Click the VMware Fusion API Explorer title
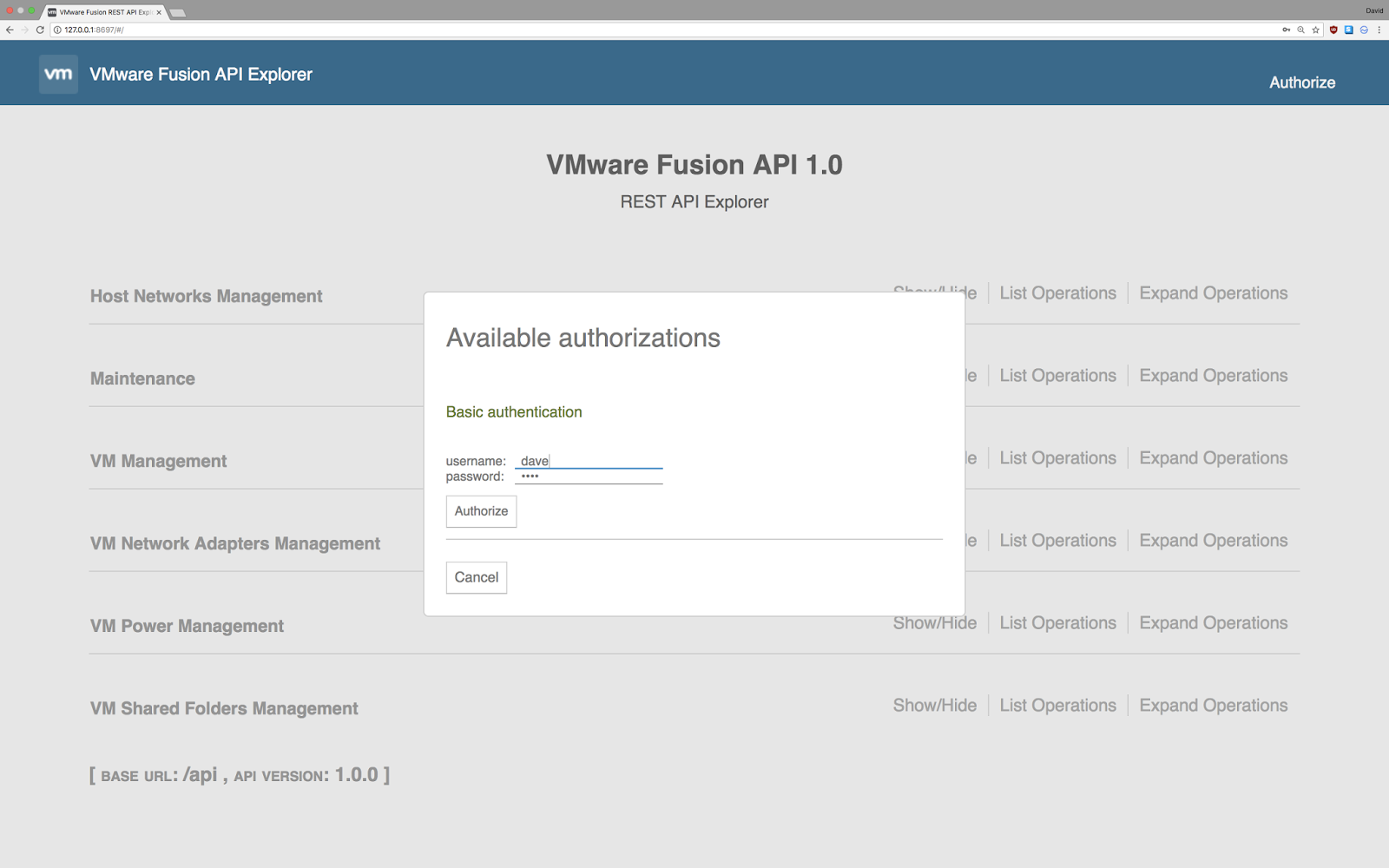The width and height of the screenshot is (1389, 868). [201, 75]
